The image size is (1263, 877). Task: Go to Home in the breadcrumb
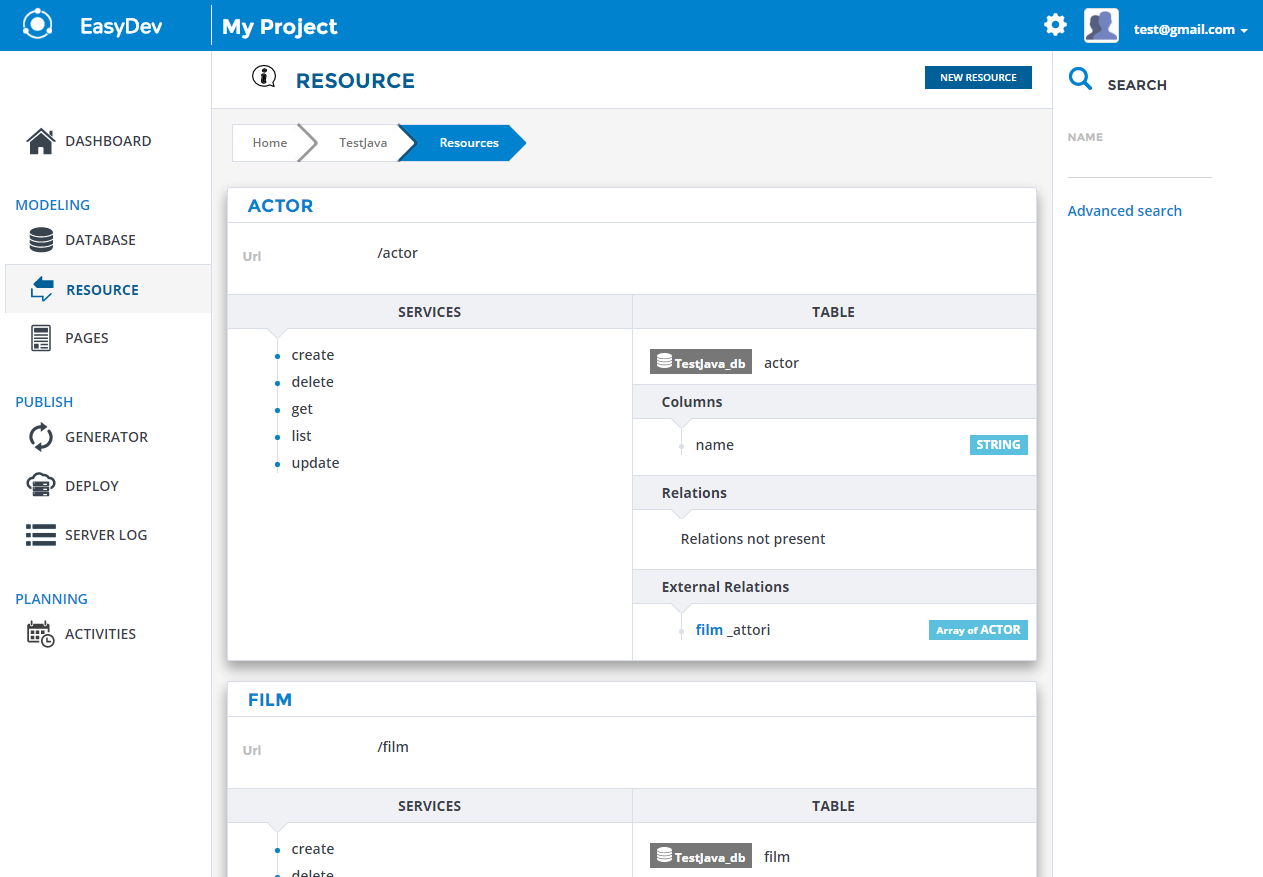pyautogui.click(x=269, y=143)
